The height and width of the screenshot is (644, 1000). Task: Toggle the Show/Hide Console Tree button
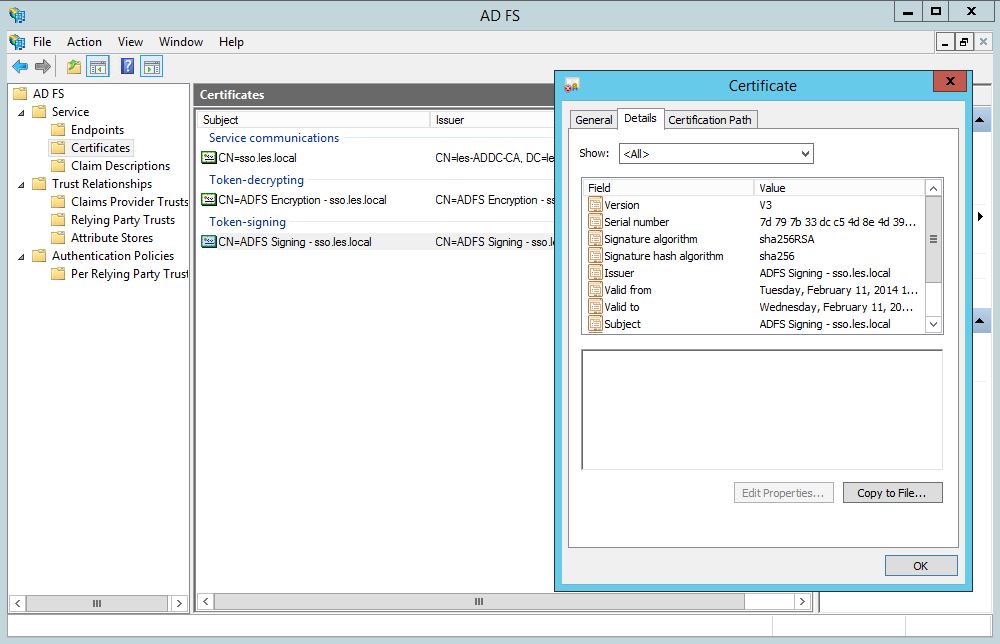(97, 67)
